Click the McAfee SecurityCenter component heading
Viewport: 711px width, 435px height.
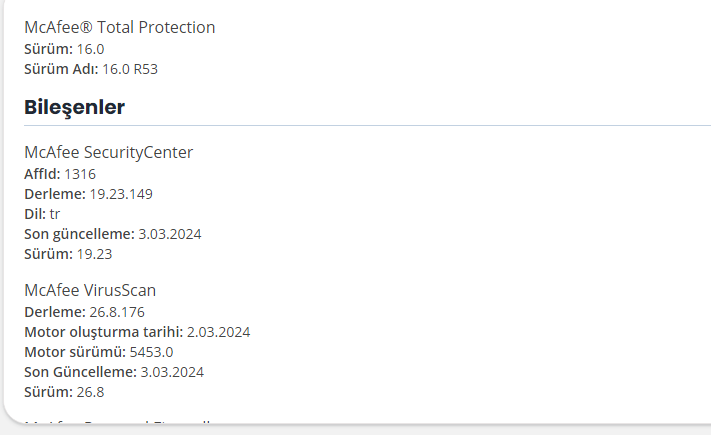(x=108, y=152)
